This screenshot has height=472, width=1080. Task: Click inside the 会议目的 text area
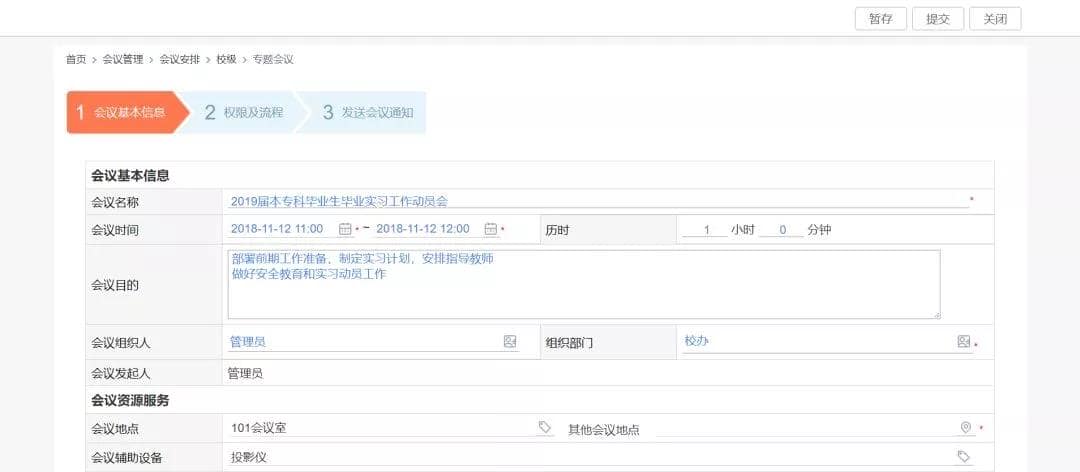tap(584, 285)
